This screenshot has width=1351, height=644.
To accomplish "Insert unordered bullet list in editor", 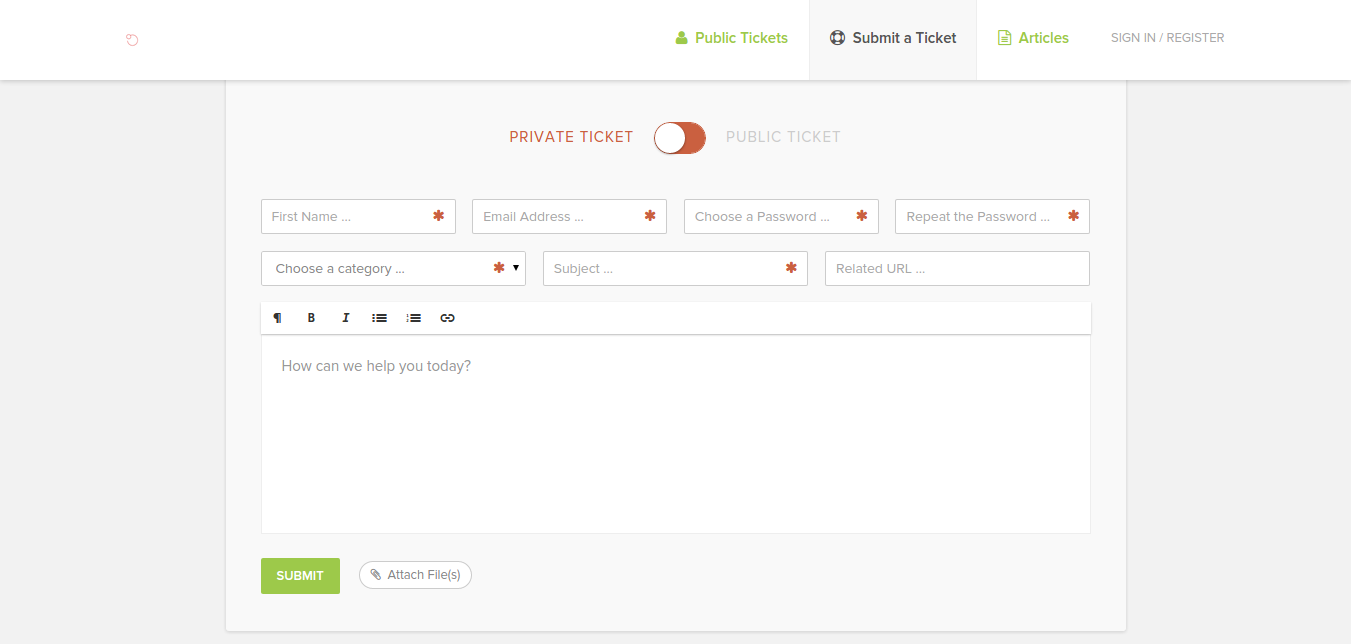I will (379, 318).
